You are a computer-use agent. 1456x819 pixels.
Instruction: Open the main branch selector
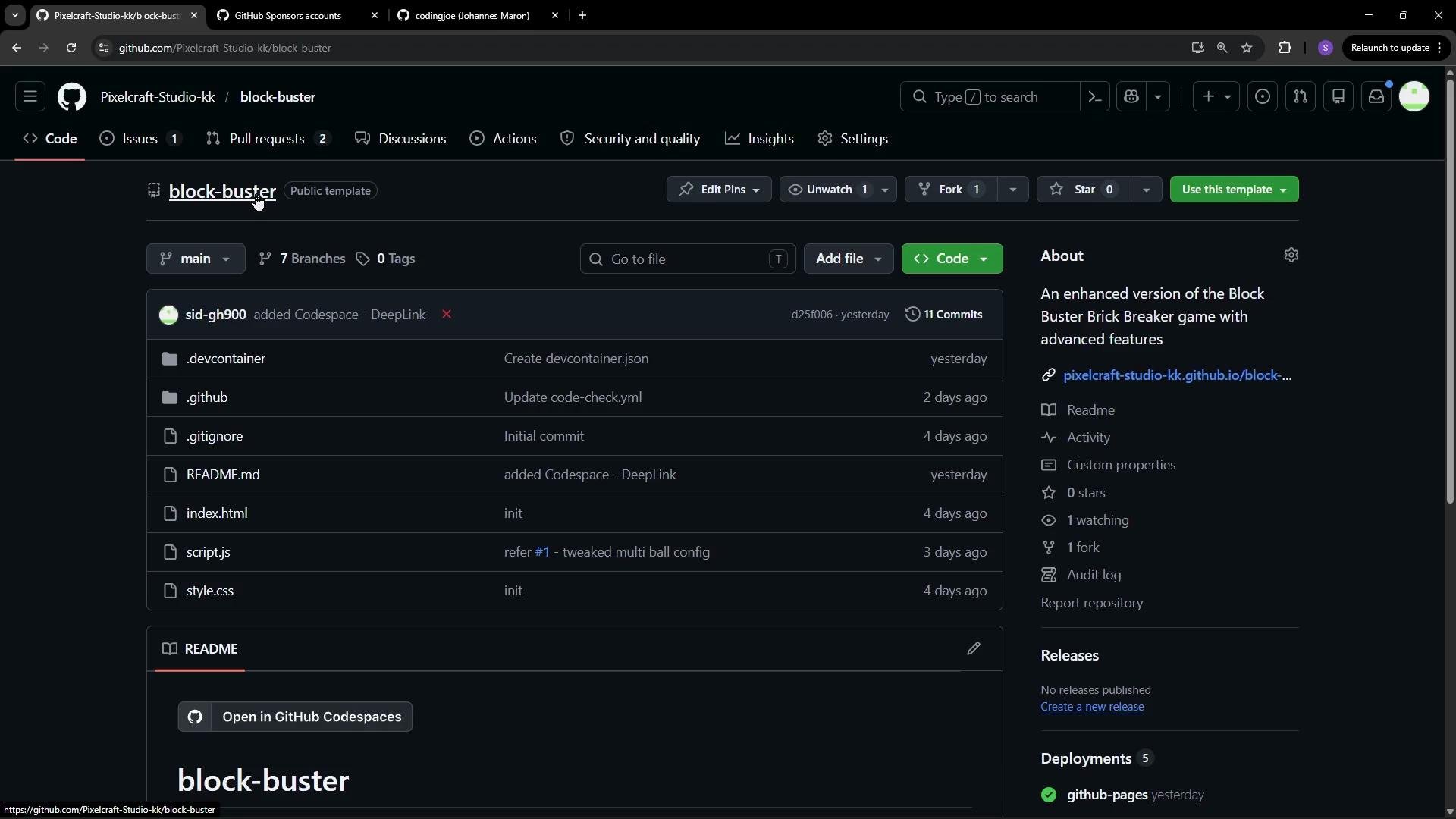click(196, 259)
